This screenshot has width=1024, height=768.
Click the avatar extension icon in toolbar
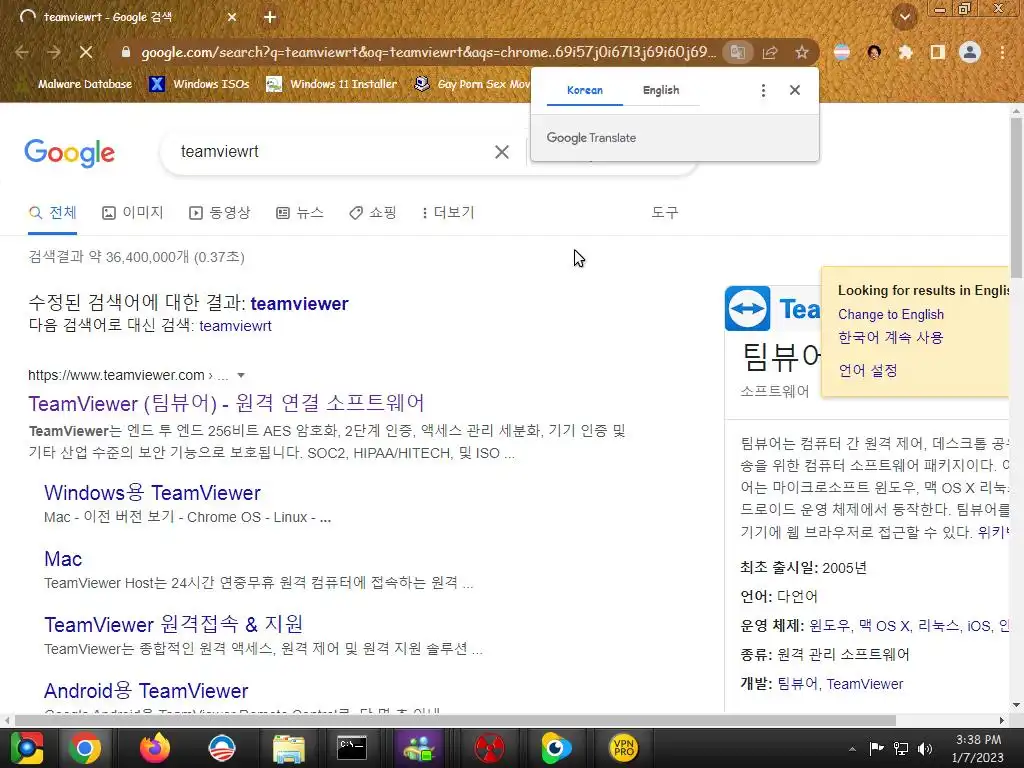(874, 52)
